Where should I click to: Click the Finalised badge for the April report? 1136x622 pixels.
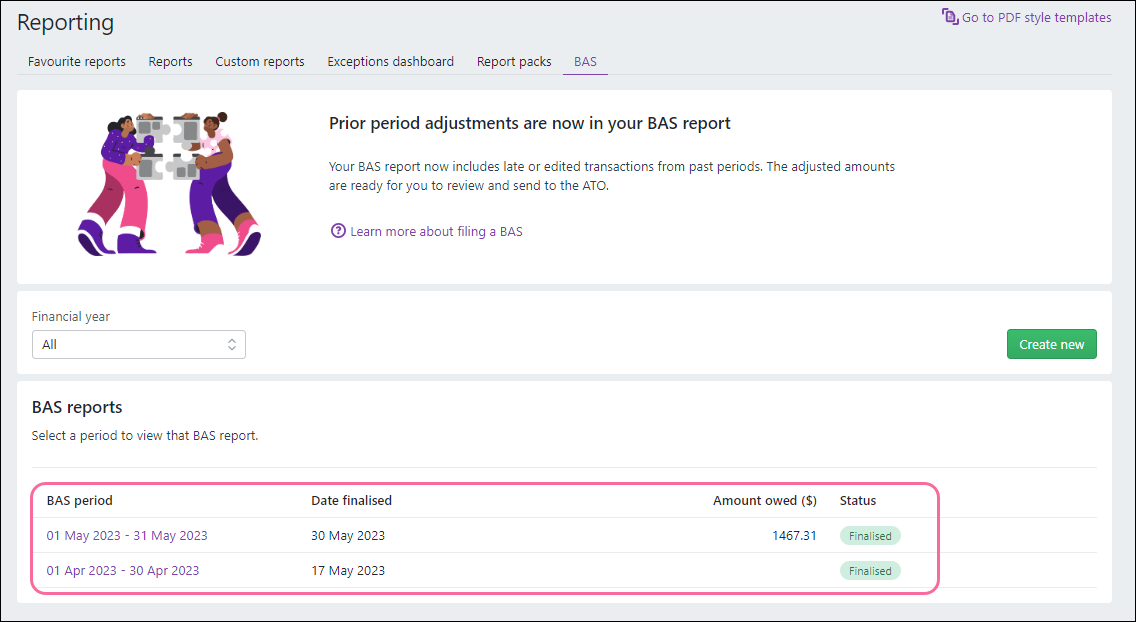(x=869, y=570)
